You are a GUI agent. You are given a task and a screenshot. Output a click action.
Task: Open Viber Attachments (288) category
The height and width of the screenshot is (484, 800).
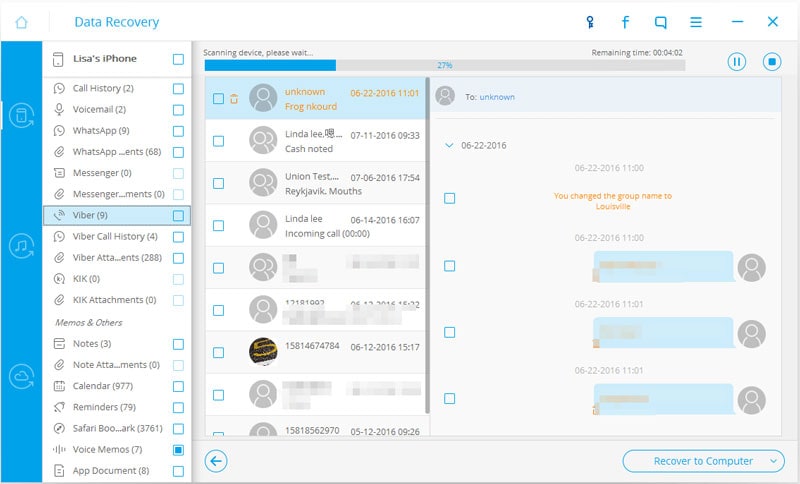pyautogui.click(x=117, y=258)
